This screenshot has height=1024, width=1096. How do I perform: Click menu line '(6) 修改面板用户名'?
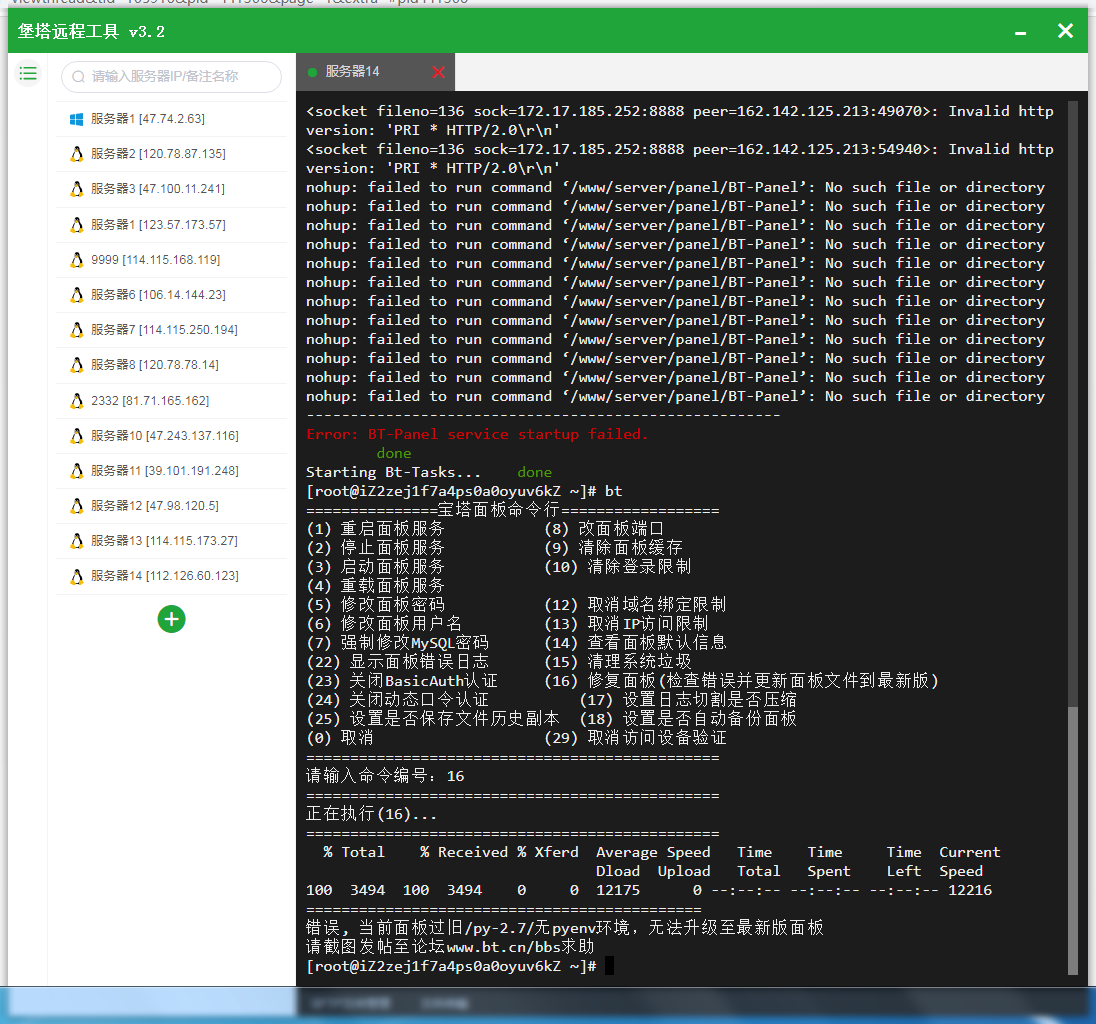click(384, 624)
